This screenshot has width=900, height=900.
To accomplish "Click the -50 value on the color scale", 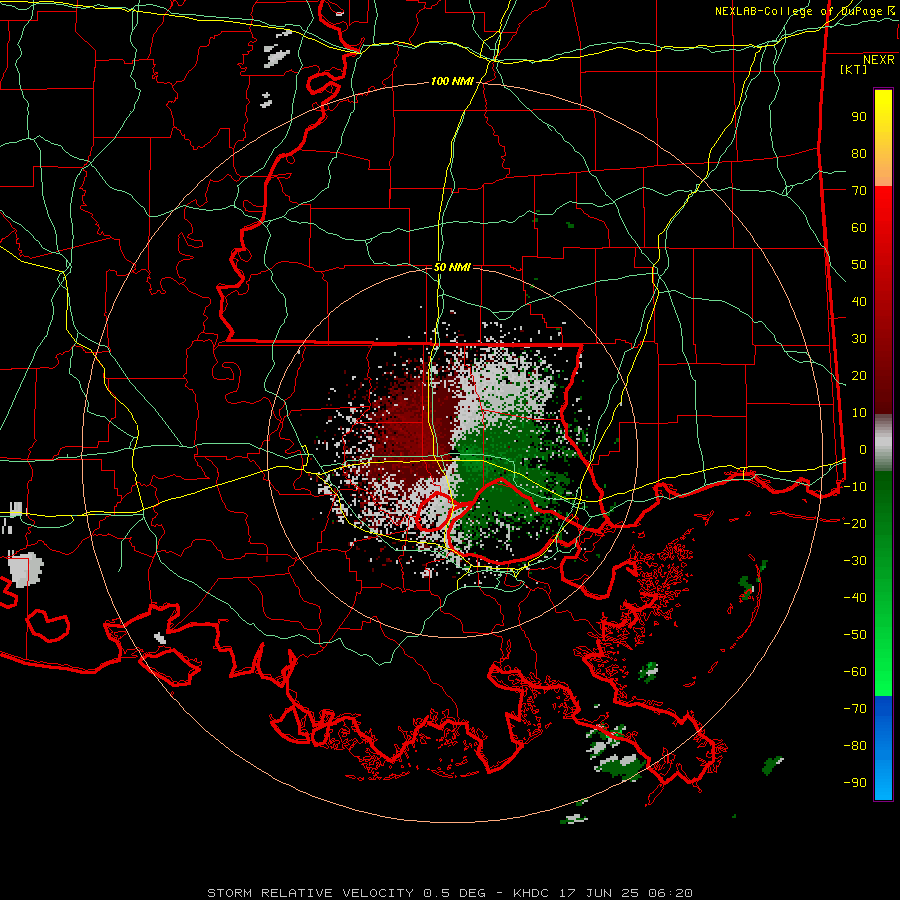I will click(855, 635).
